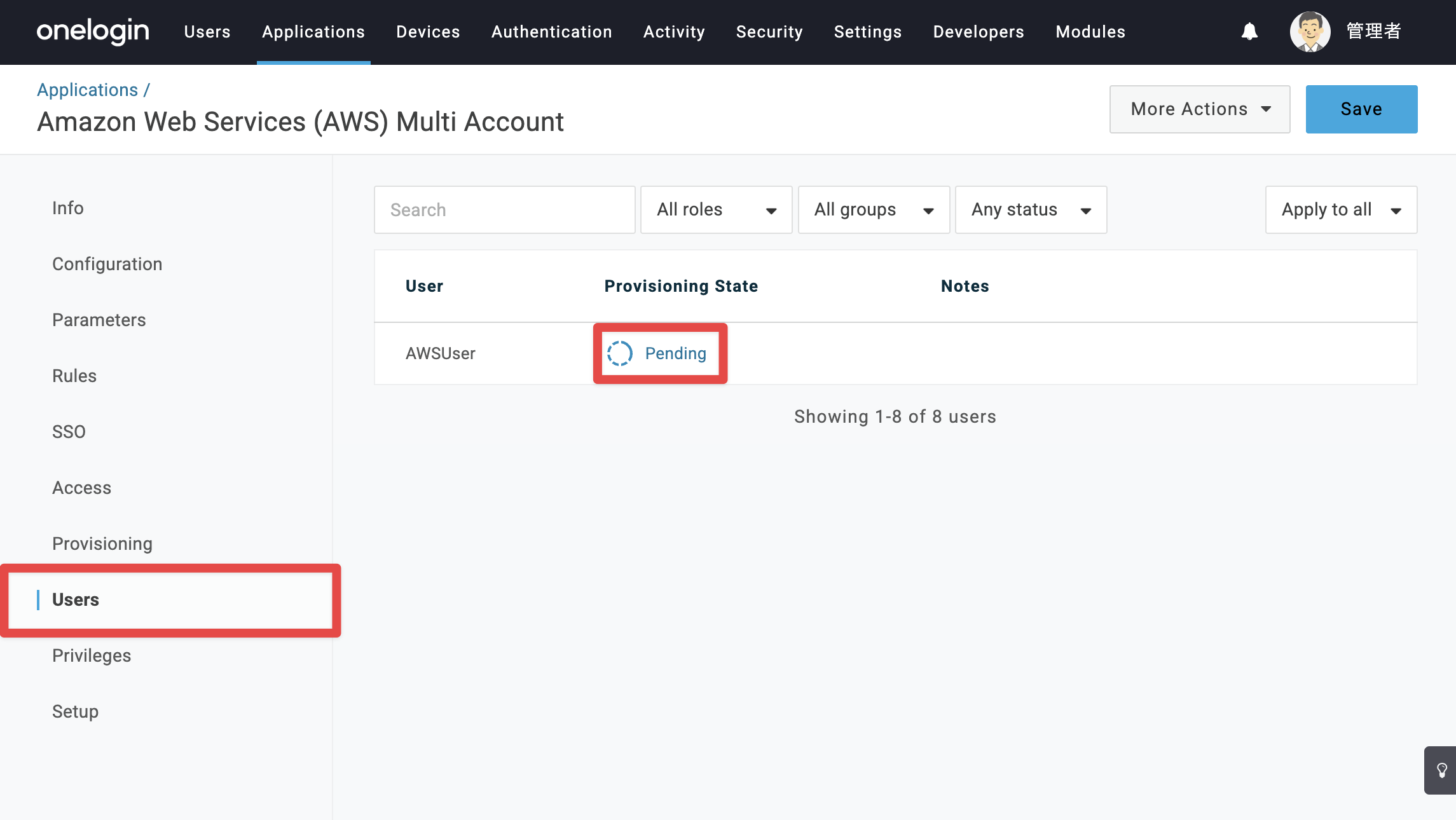Image resolution: width=1456 pixels, height=820 pixels.
Task: Open the All roles filter
Action: pos(717,210)
